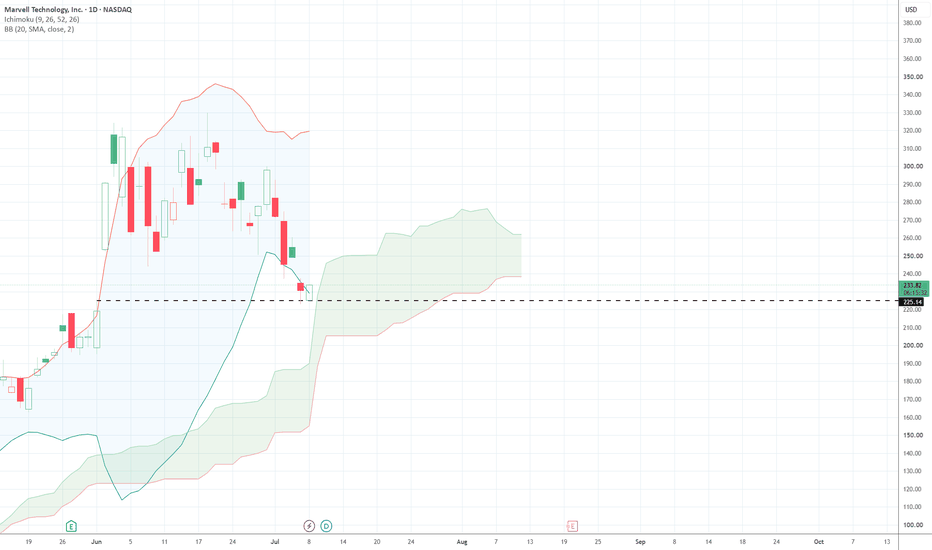Click the 350.00 price axis label
The width and height of the screenshot is (932, 550).
point(913,77)
